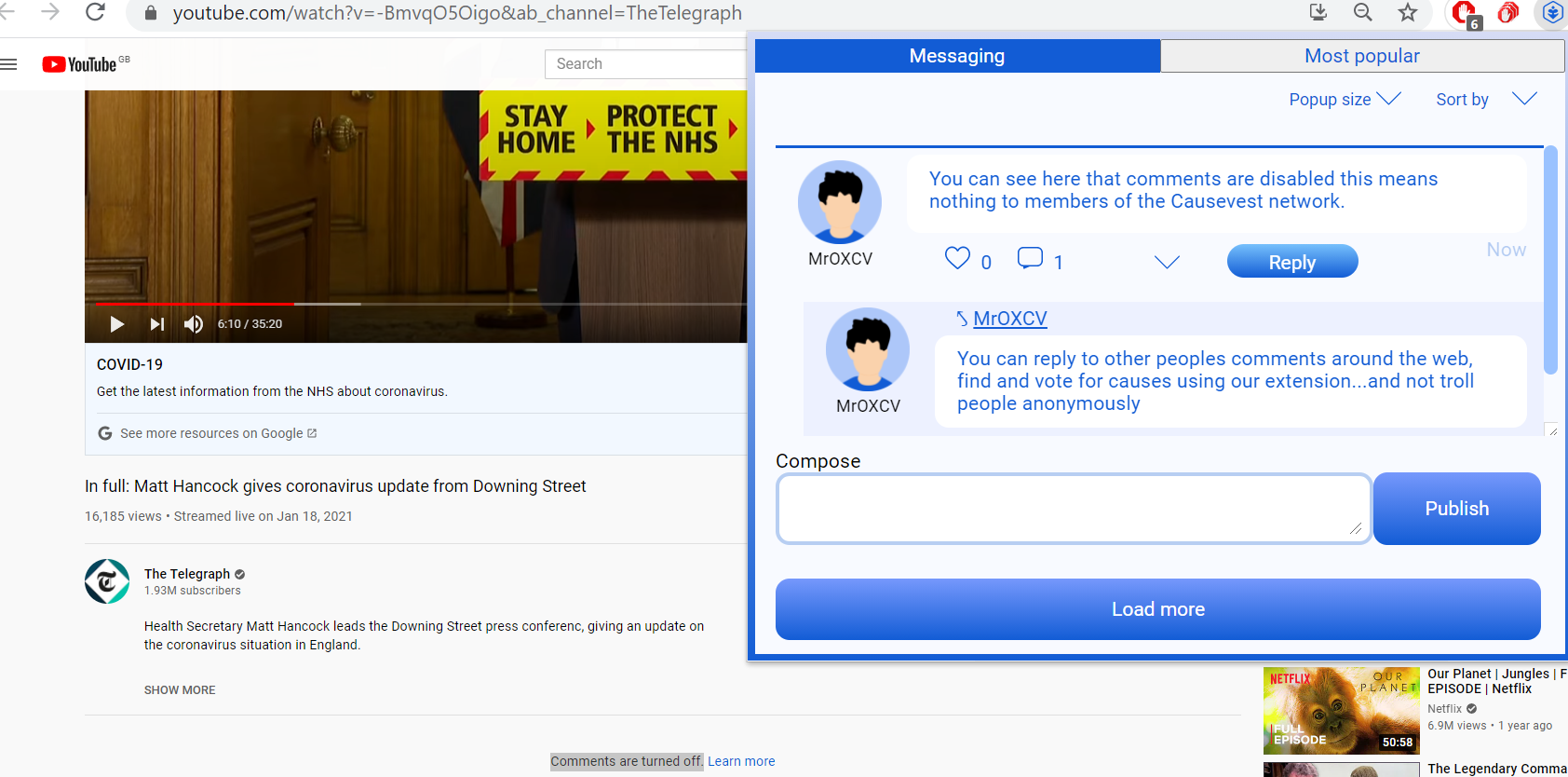The height and width of the screenshot is (777, 1568).
Task: Bookmark this page with the star icon
Action: tap(1408, 12)
